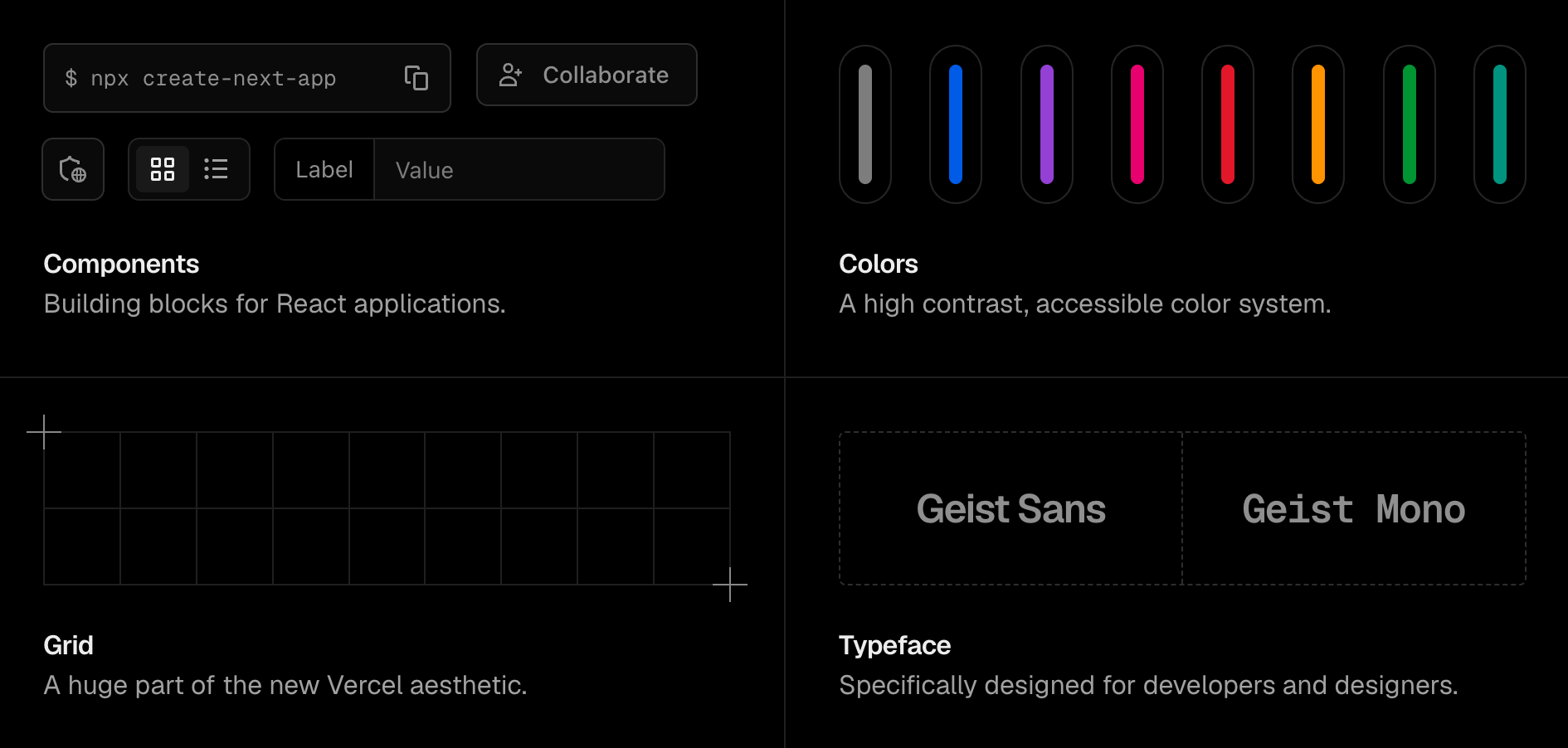
Task: Select the red color swatch
Action: (x=1228, y=124)
